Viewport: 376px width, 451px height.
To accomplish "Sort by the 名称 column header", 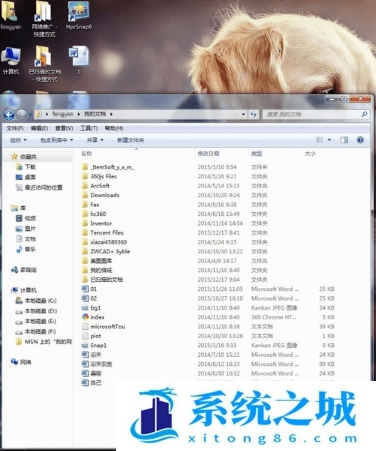I will (86, 154).
